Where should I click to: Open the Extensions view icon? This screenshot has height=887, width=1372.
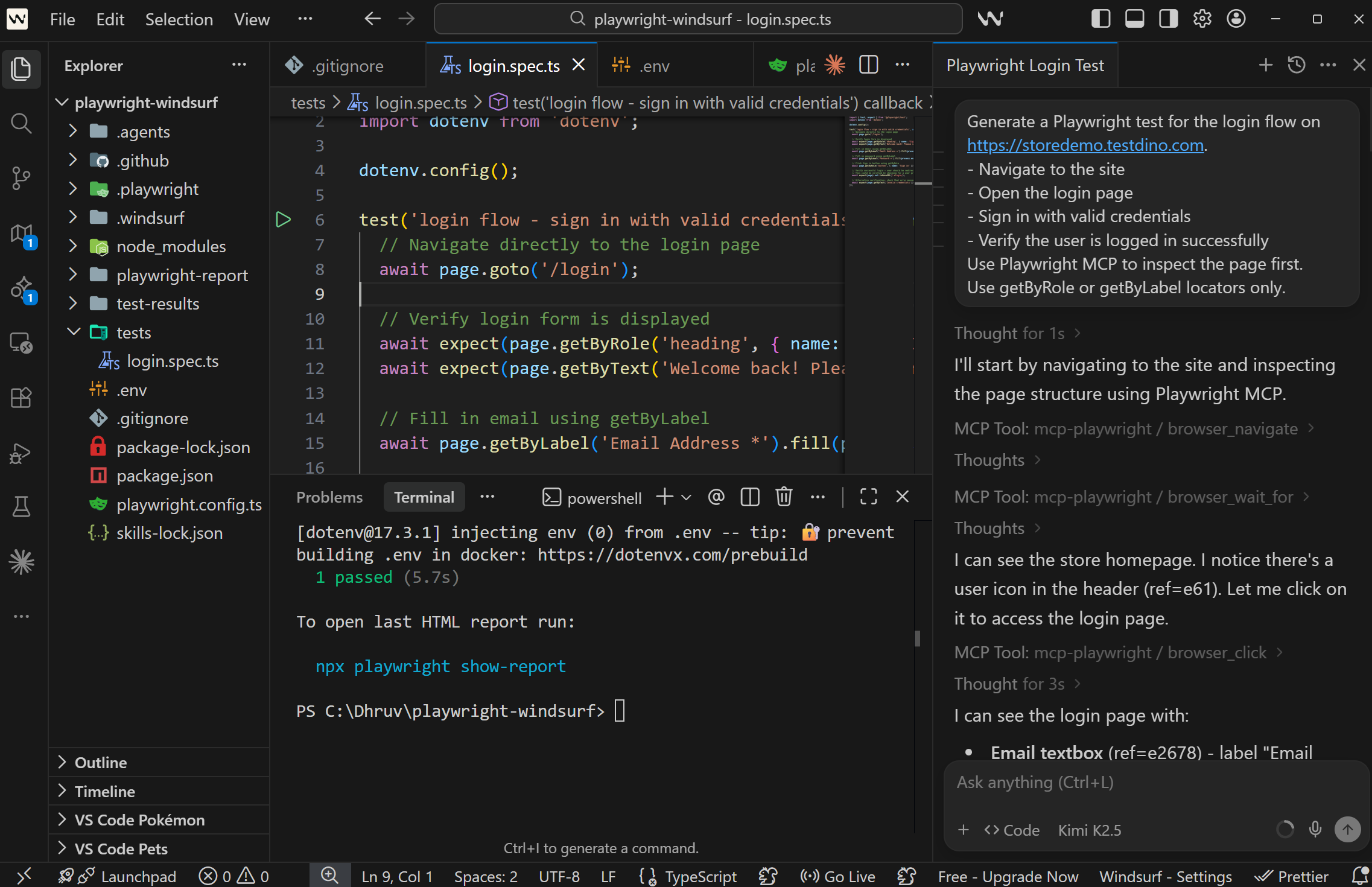[x=21, y=398]
